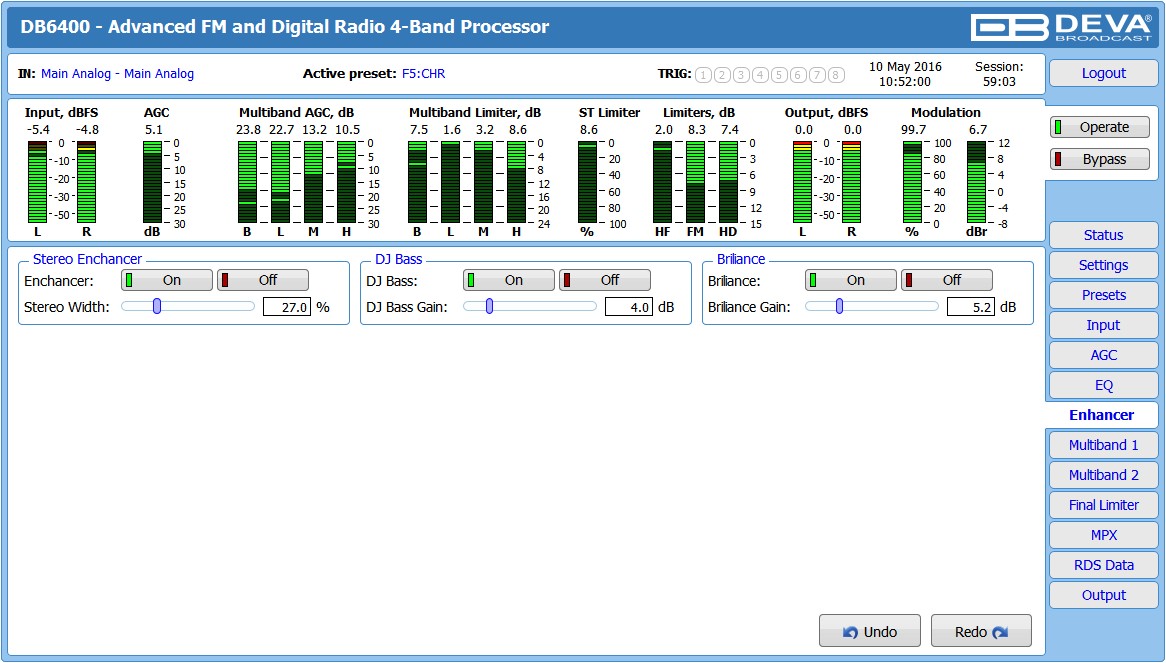Viewport: 1166px width, 663px height.
Task: Open the Input page
Action: [x=1104, y=325]
